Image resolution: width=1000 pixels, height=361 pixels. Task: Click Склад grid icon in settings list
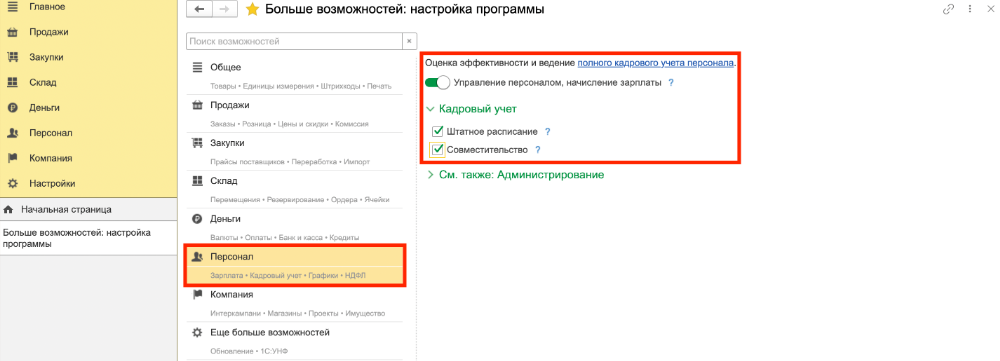point(197,181)
